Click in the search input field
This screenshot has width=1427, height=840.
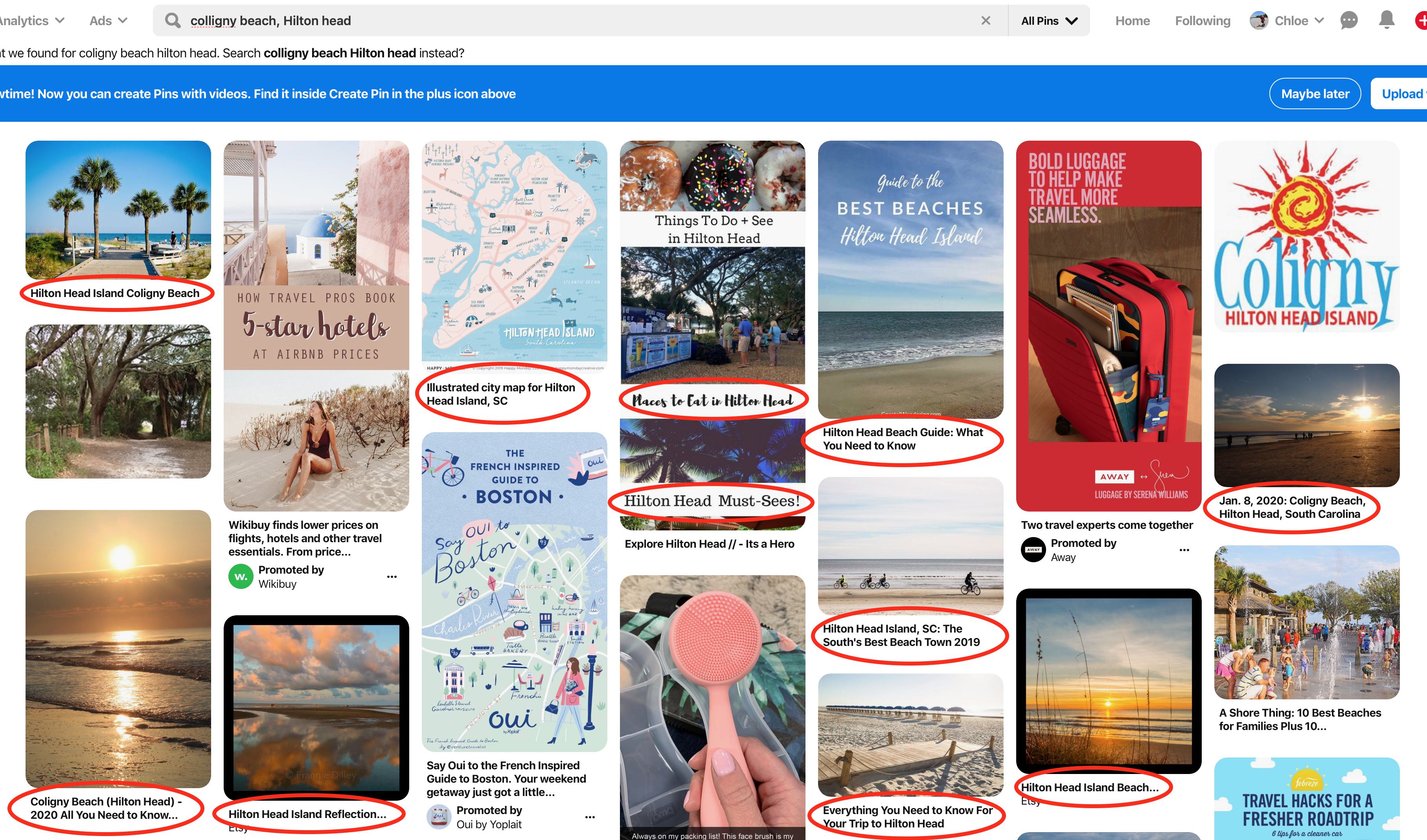pyautogui.click(x=580, y=21)
